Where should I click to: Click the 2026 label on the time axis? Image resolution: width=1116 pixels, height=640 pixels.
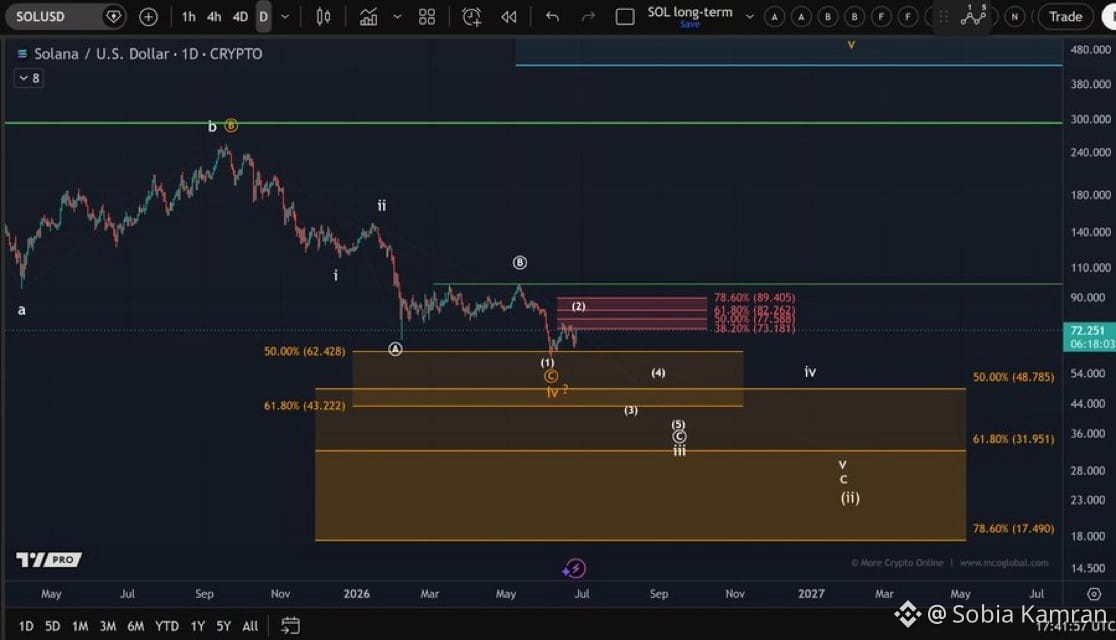coord(357,594)
